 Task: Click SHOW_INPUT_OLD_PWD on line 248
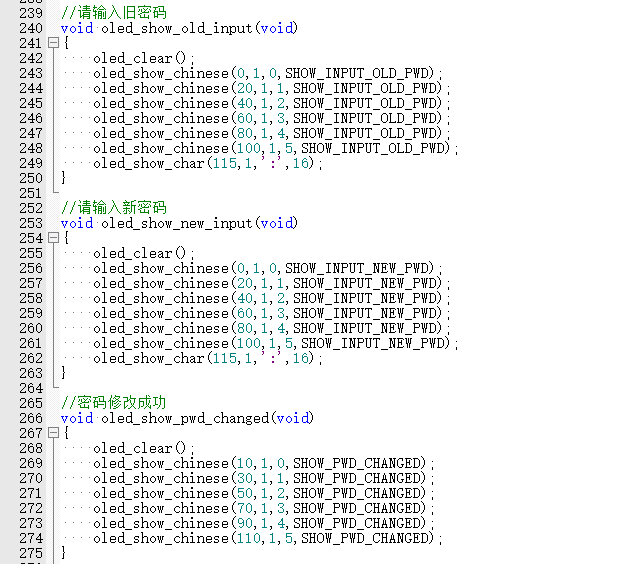pyautogui.click(x=373, y=148)
